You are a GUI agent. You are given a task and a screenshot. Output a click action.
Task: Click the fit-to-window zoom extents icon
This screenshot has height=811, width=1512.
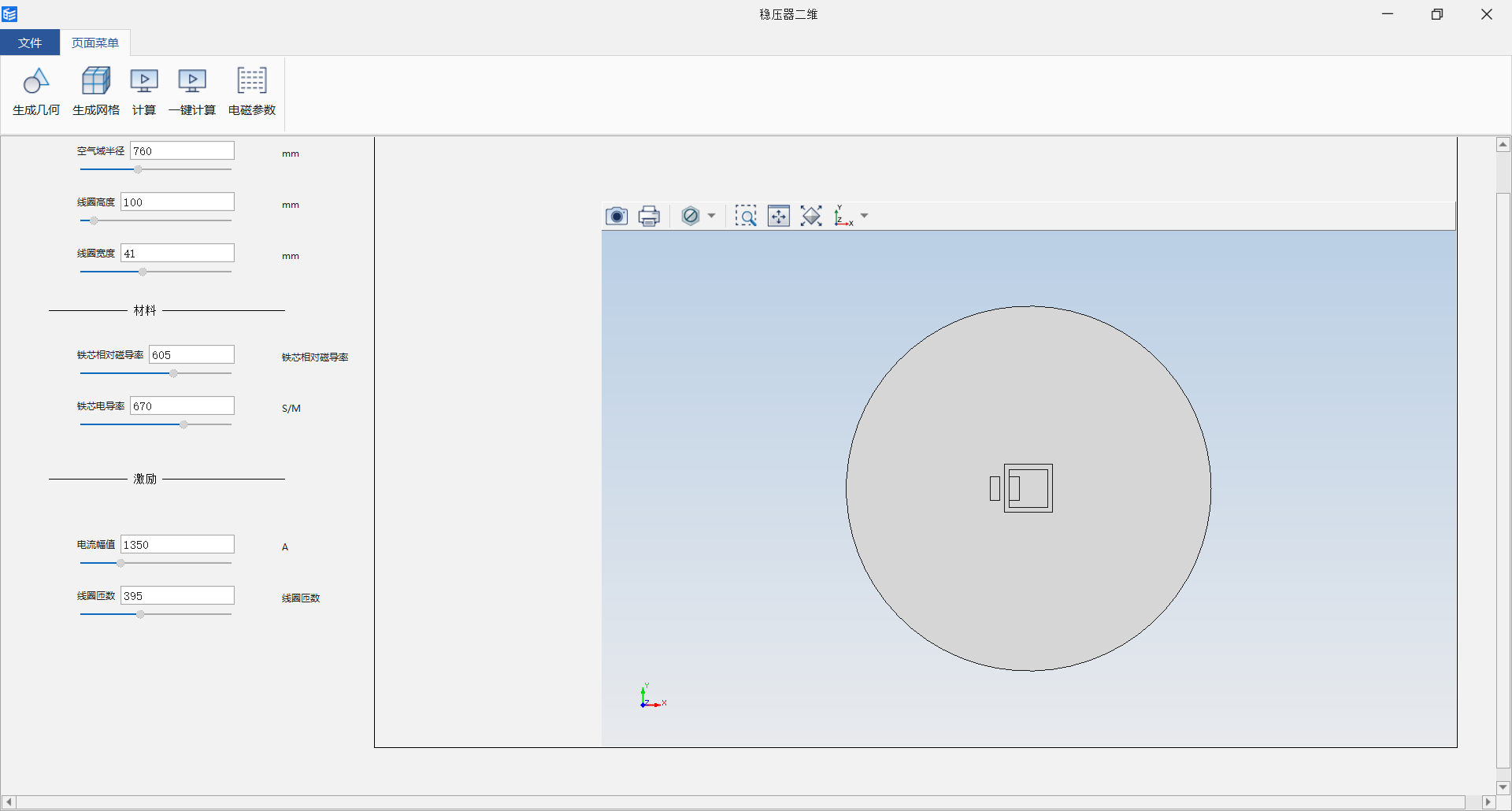811,216
